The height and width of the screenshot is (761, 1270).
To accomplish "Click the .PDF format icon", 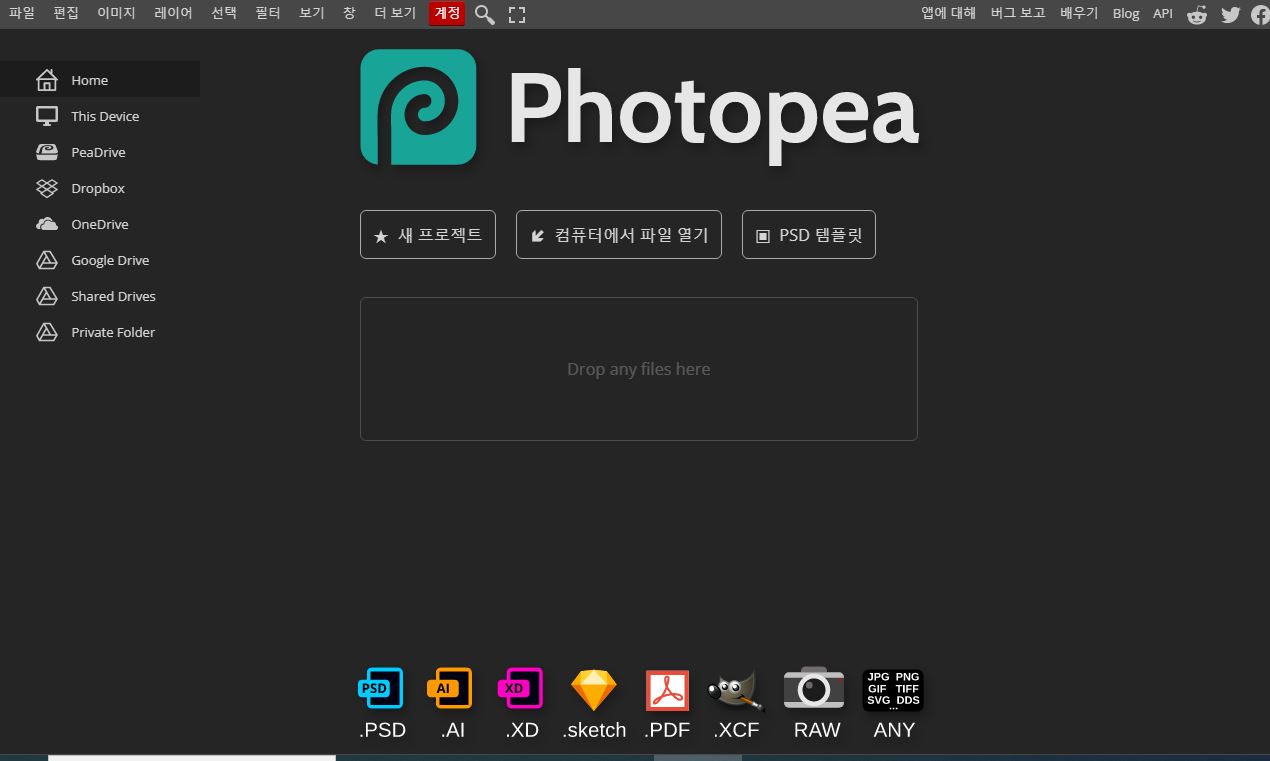I will click(667, 690).
